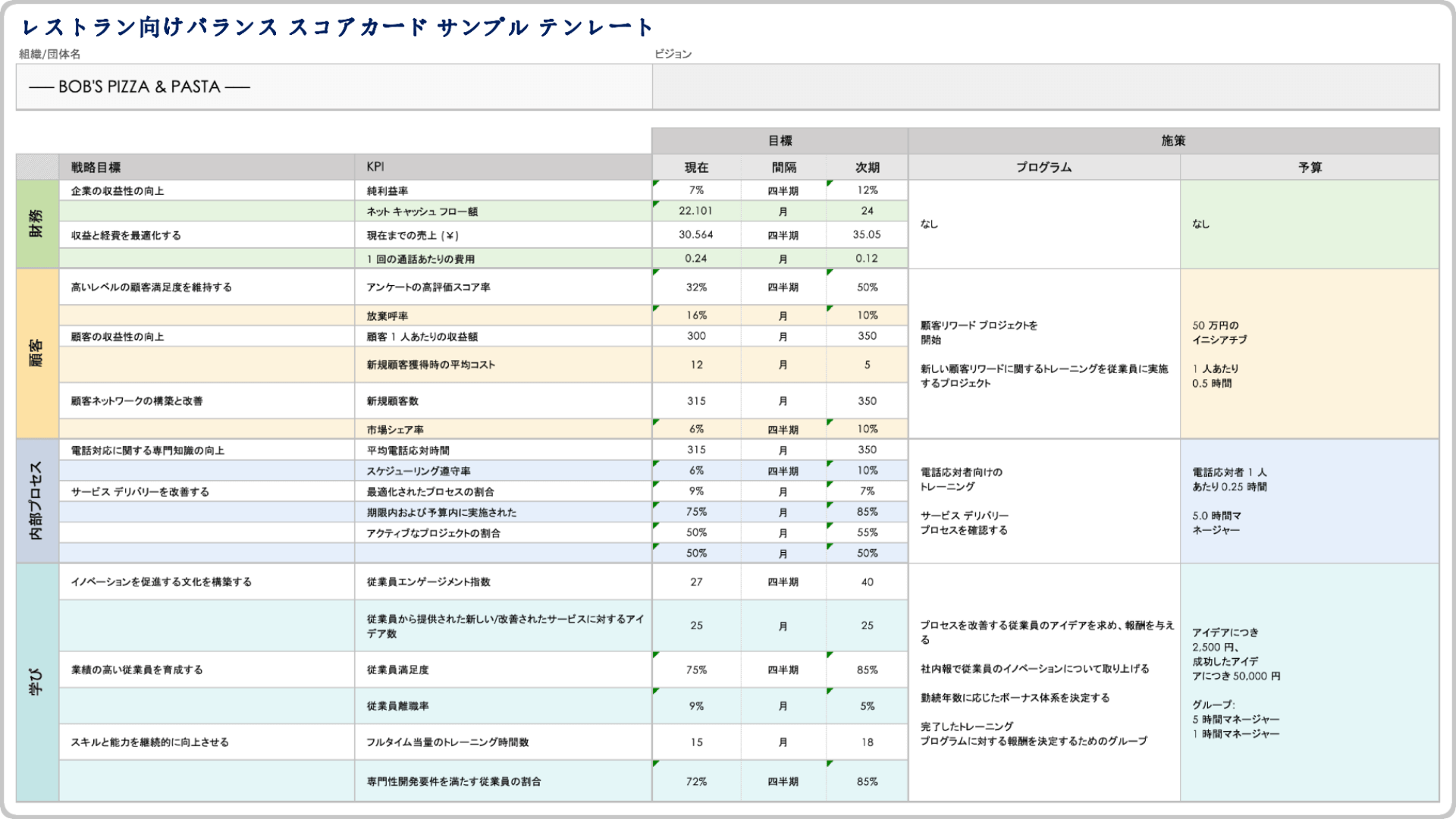Click the empty ビジョン vision field
1456x819 pixels.
coord(1046,86)
